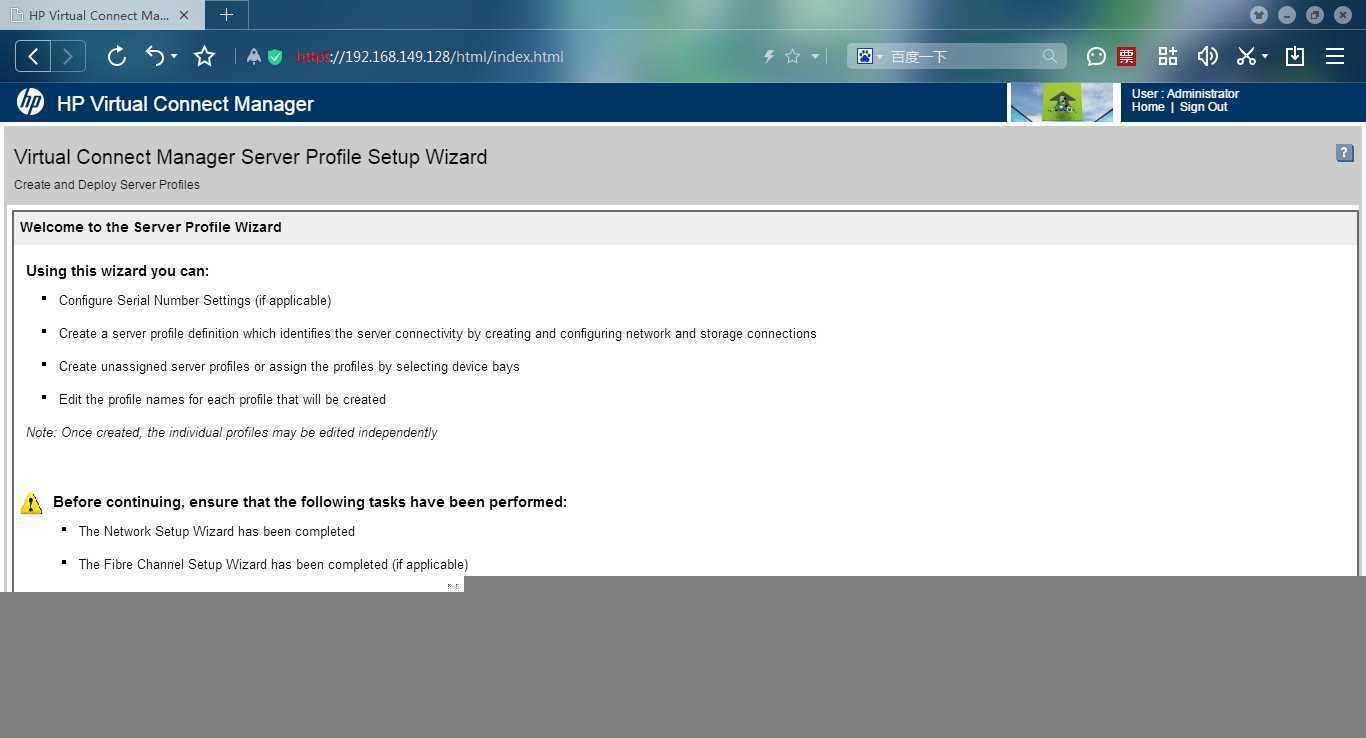Click 'Configure Serial Number Settings (if applicable)' text
The height and width of the screenshot is (738, 1366).
pyautogui.click(x=195, y=300)
